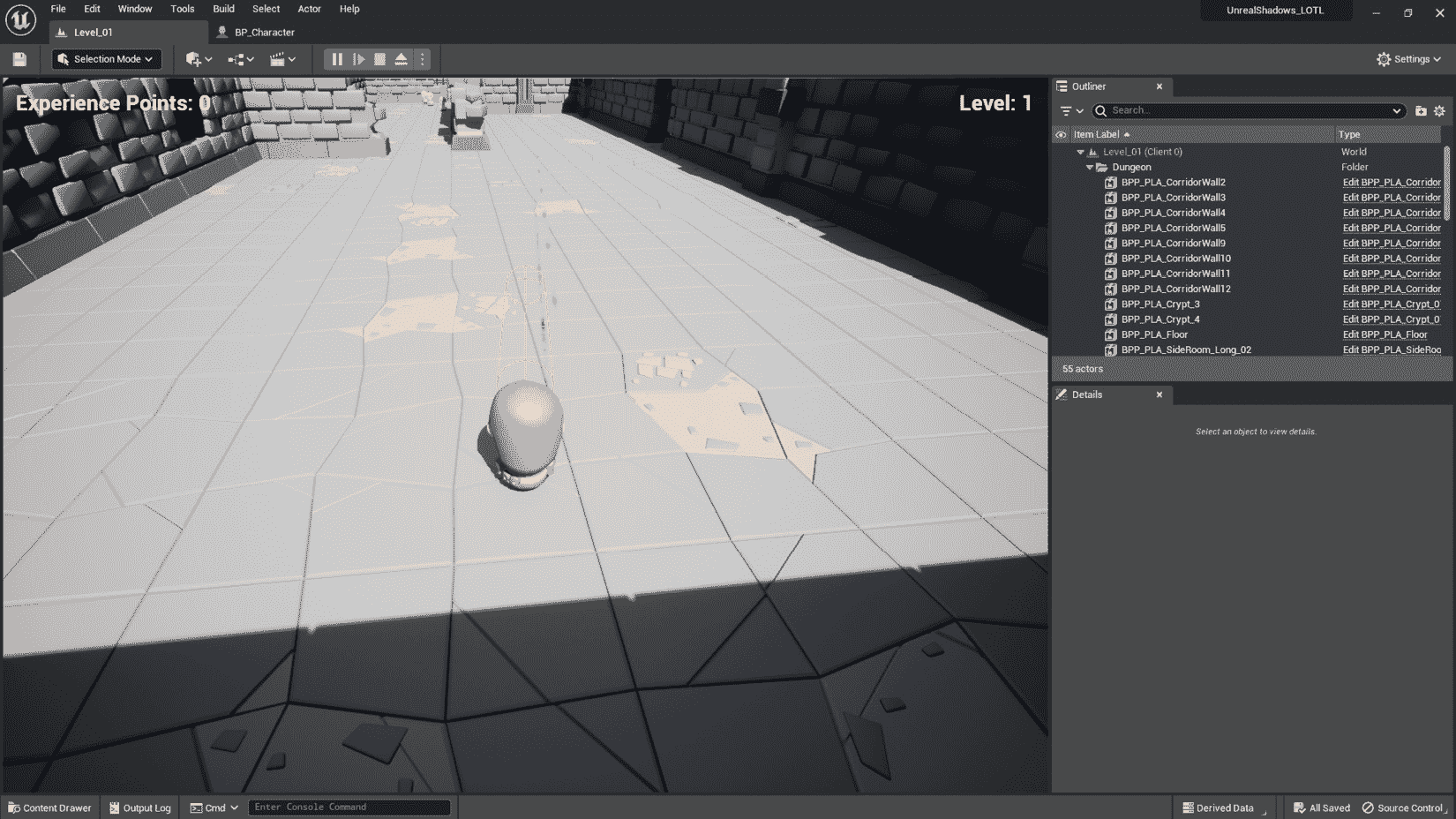Open the Help menu
Viewport: 1456px width, 819px height.
pyautogui.click(x=349, y=9)
